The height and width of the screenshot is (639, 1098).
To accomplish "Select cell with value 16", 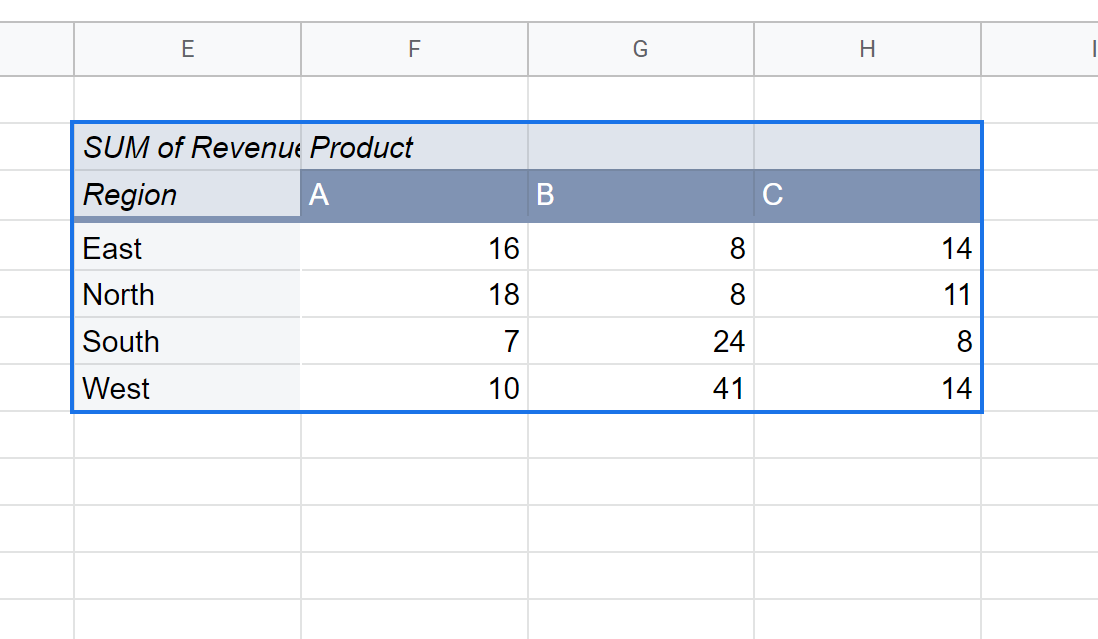I will 415,247.
